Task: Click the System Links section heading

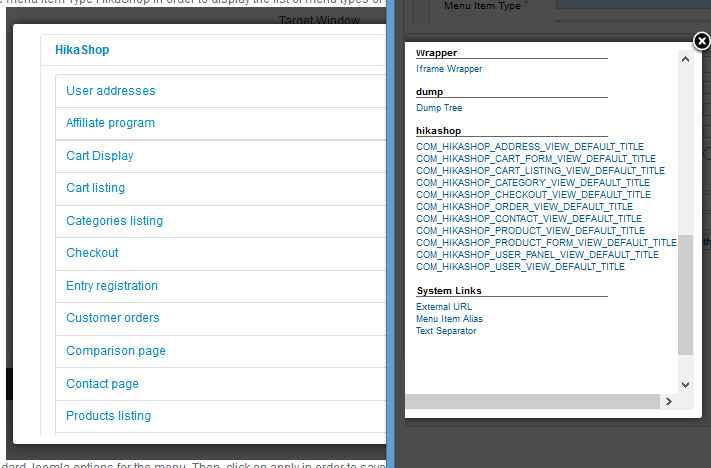Action: pyautogui.click(x=449, y=291)
